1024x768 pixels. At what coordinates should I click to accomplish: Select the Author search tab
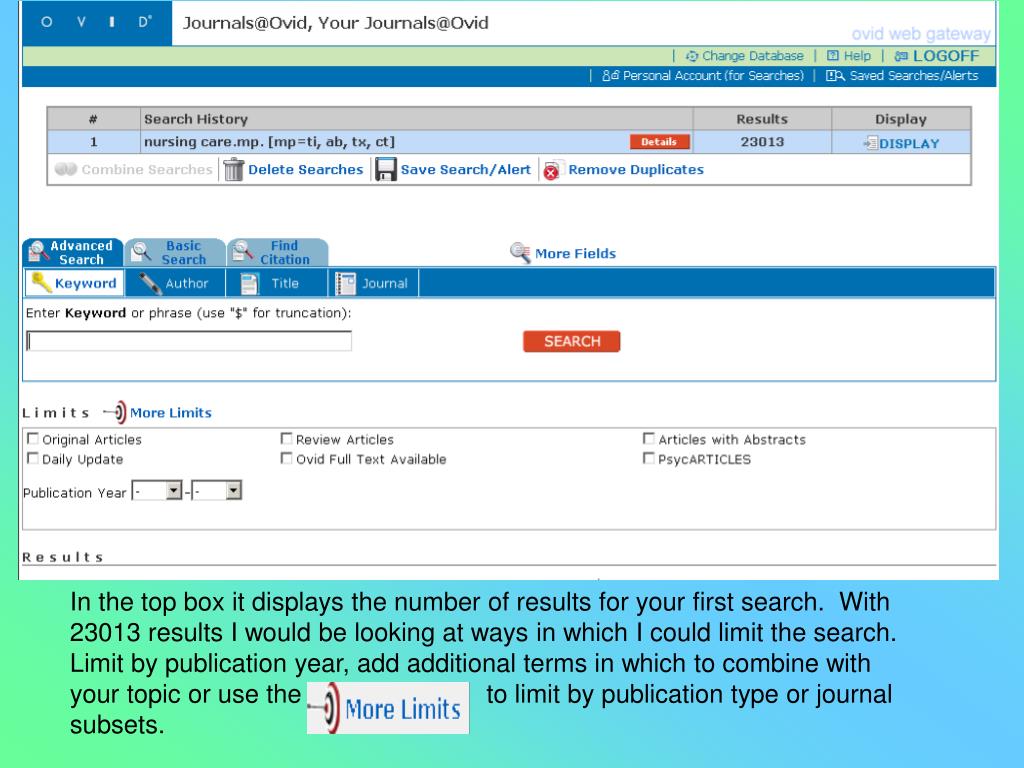pyautogui.click(x=175, y=283)
